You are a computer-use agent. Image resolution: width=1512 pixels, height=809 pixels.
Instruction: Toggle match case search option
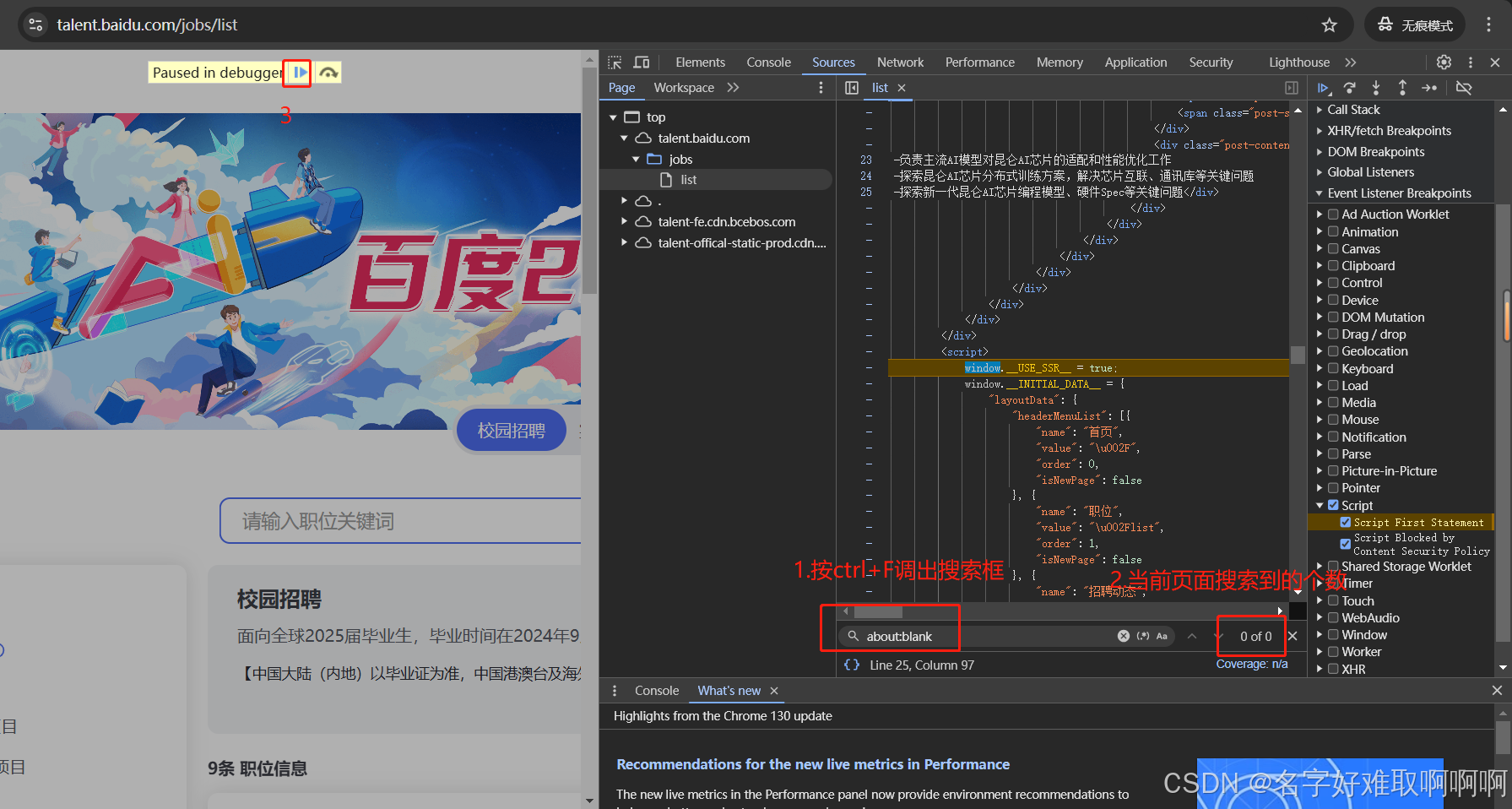1162,636
